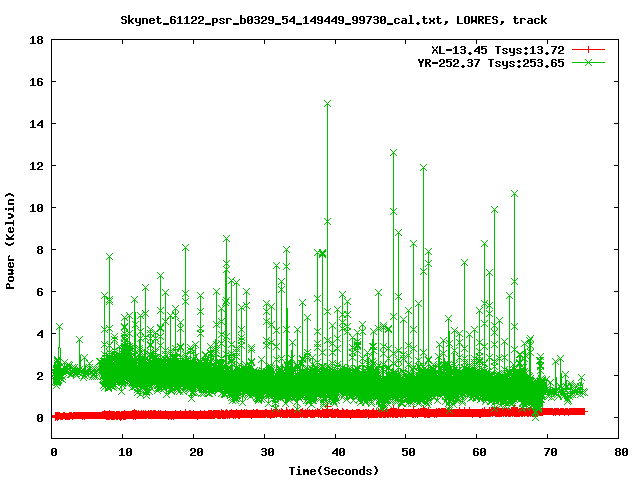Click the x-axis tick label 30
This screenshot has width=640, height=480.
tap(266, 453)
